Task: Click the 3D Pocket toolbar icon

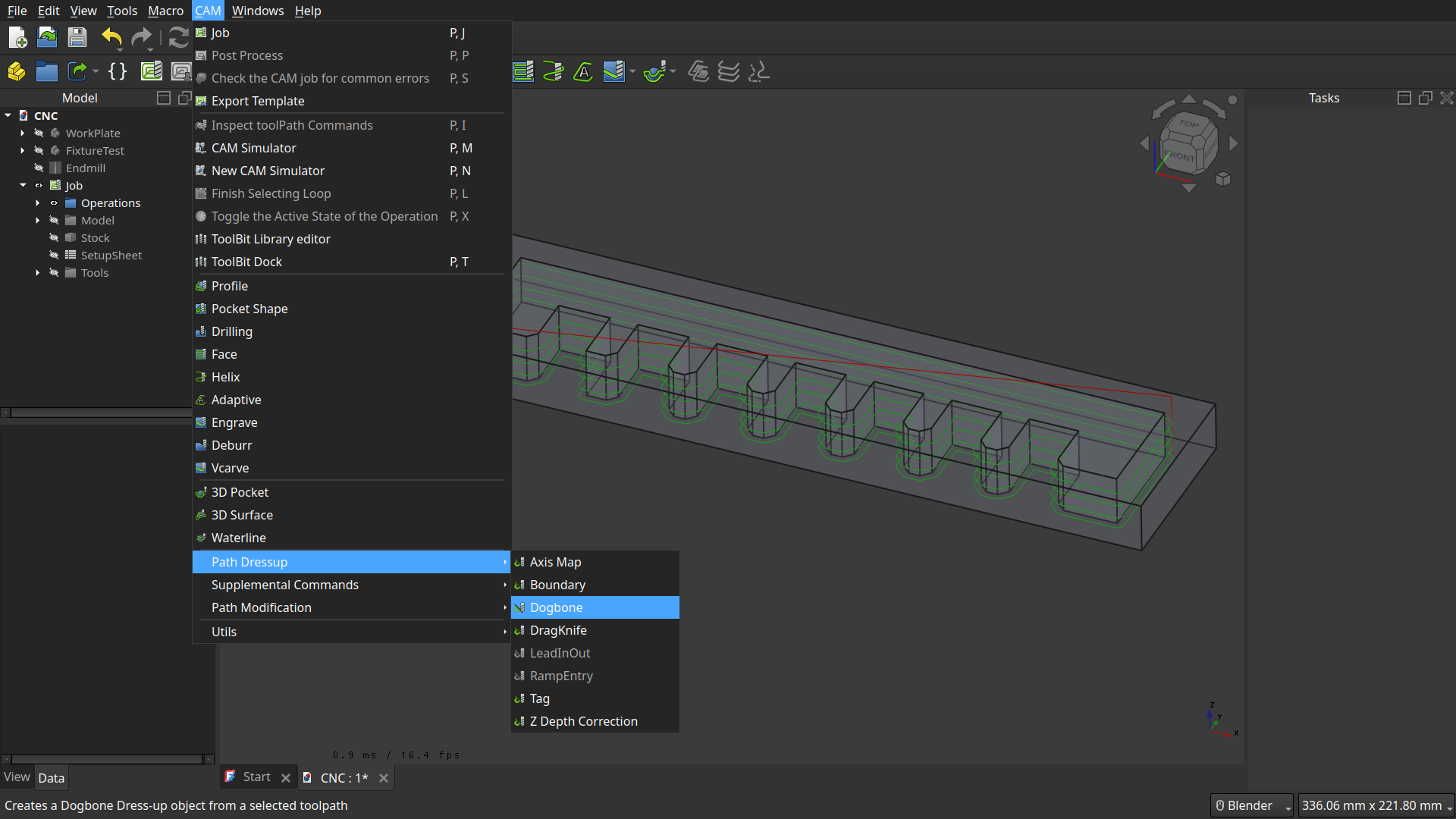Action: (x=654, y=72)
